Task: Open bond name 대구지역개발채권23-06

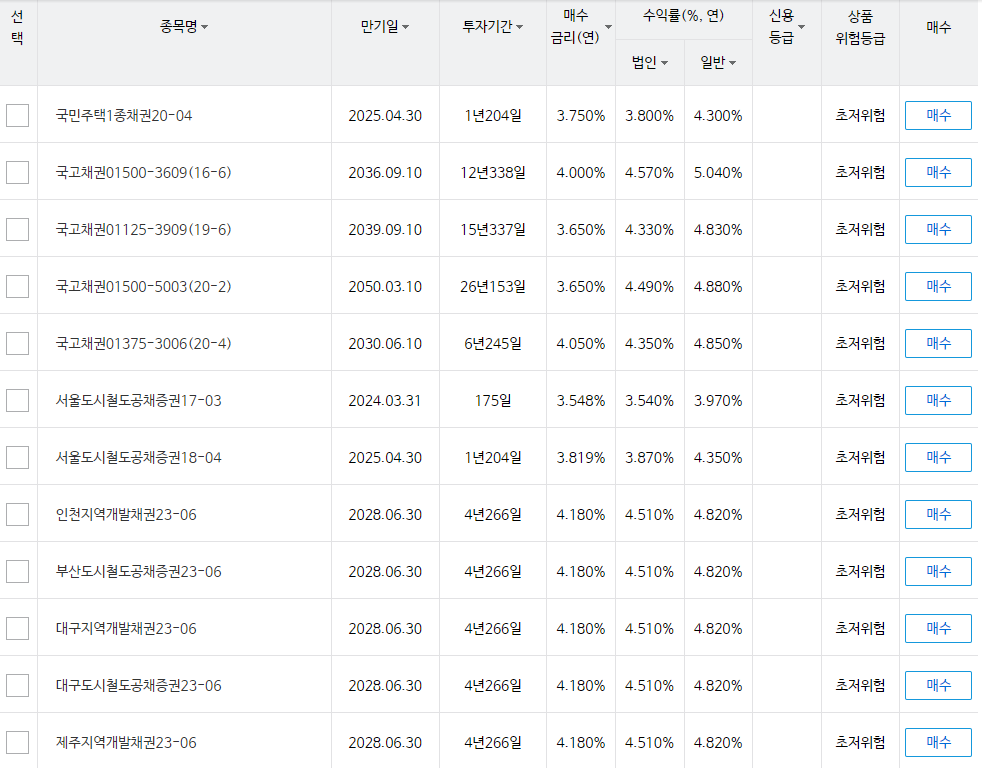Action: point(126,629)
